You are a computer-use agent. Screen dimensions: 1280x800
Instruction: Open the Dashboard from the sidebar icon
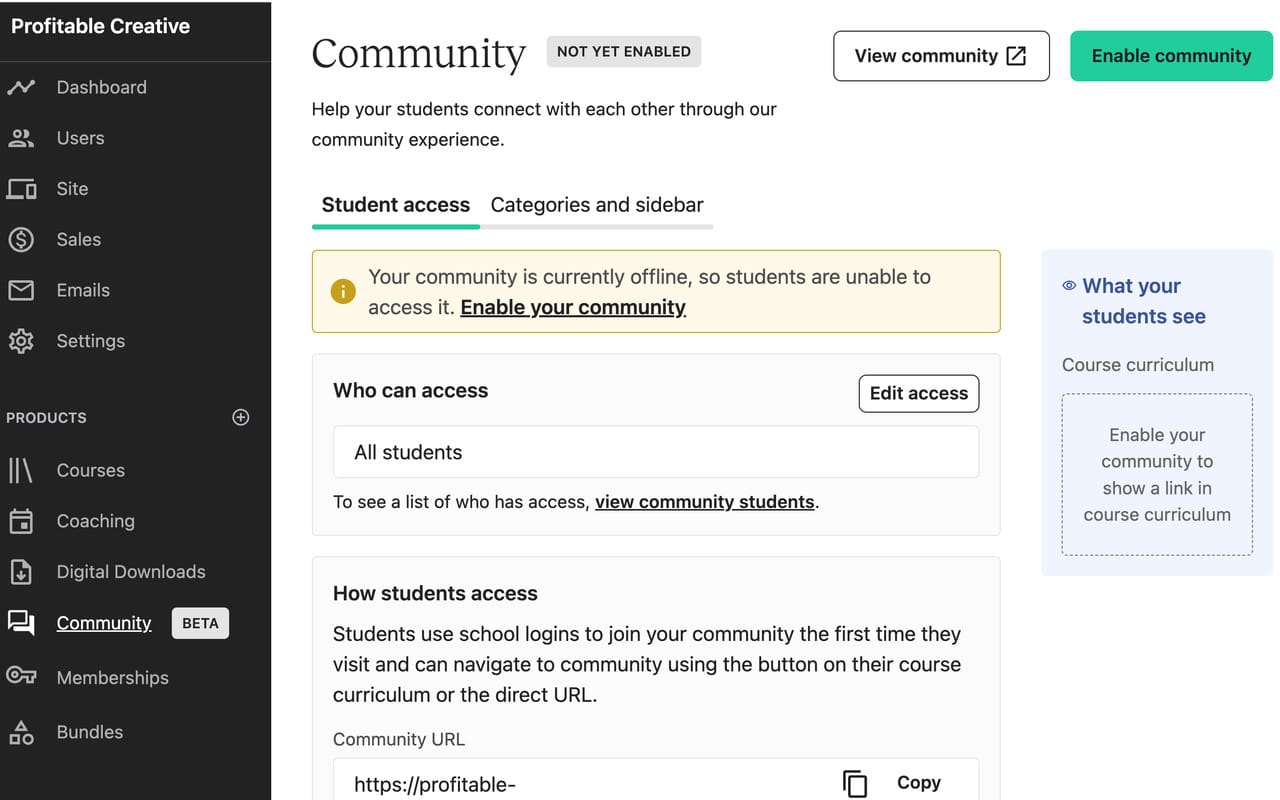point(22,87)
